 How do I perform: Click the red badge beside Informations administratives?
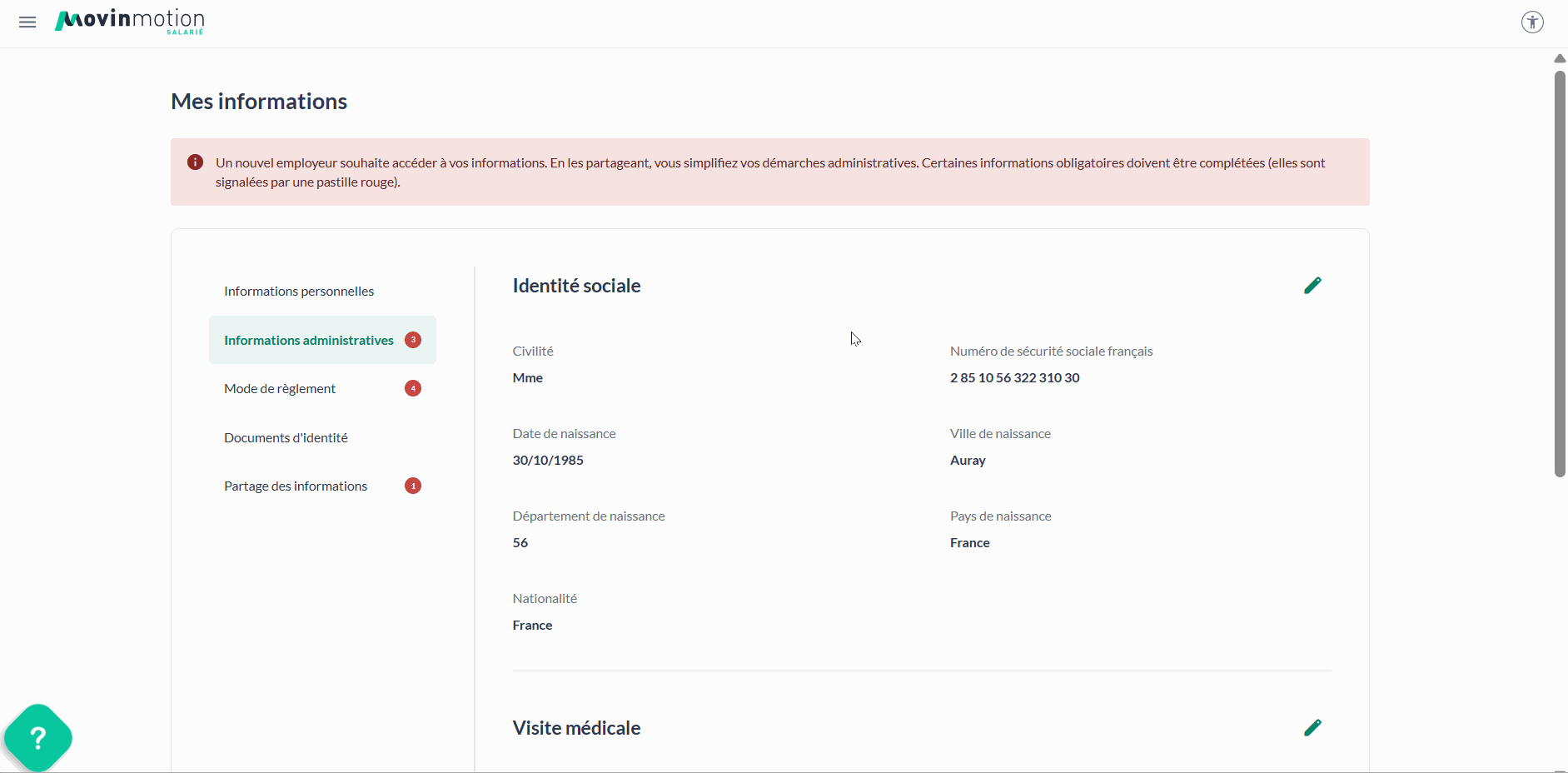[x=413, y=340]
